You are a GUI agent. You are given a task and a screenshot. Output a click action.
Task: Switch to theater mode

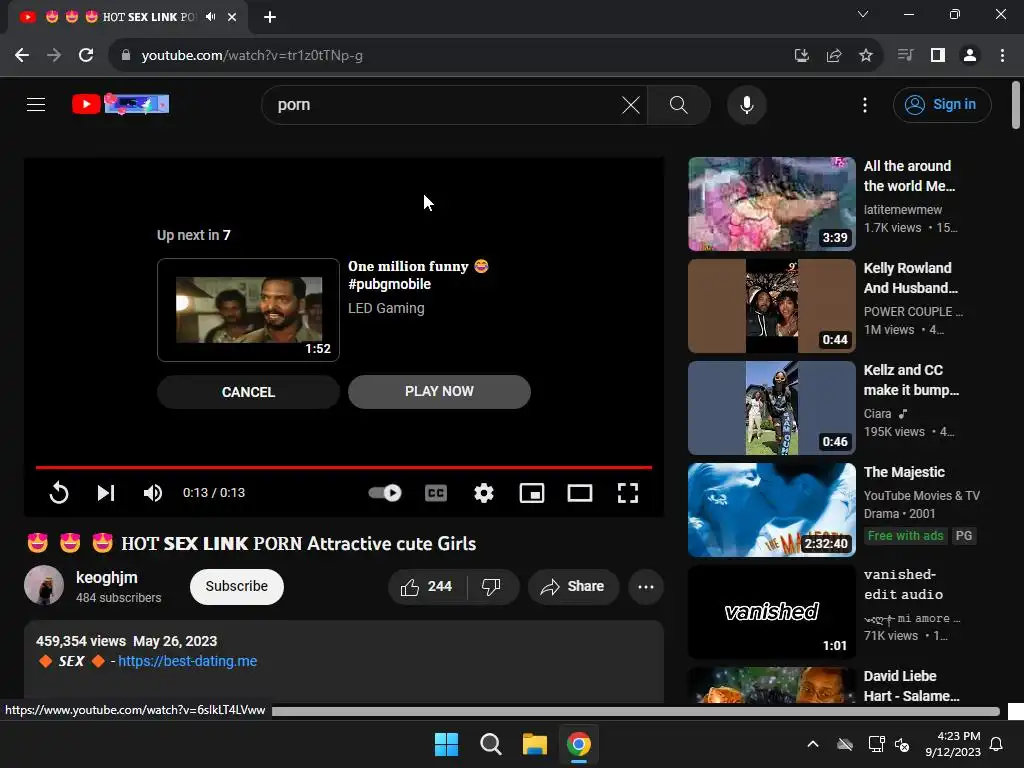pos(579,492)
